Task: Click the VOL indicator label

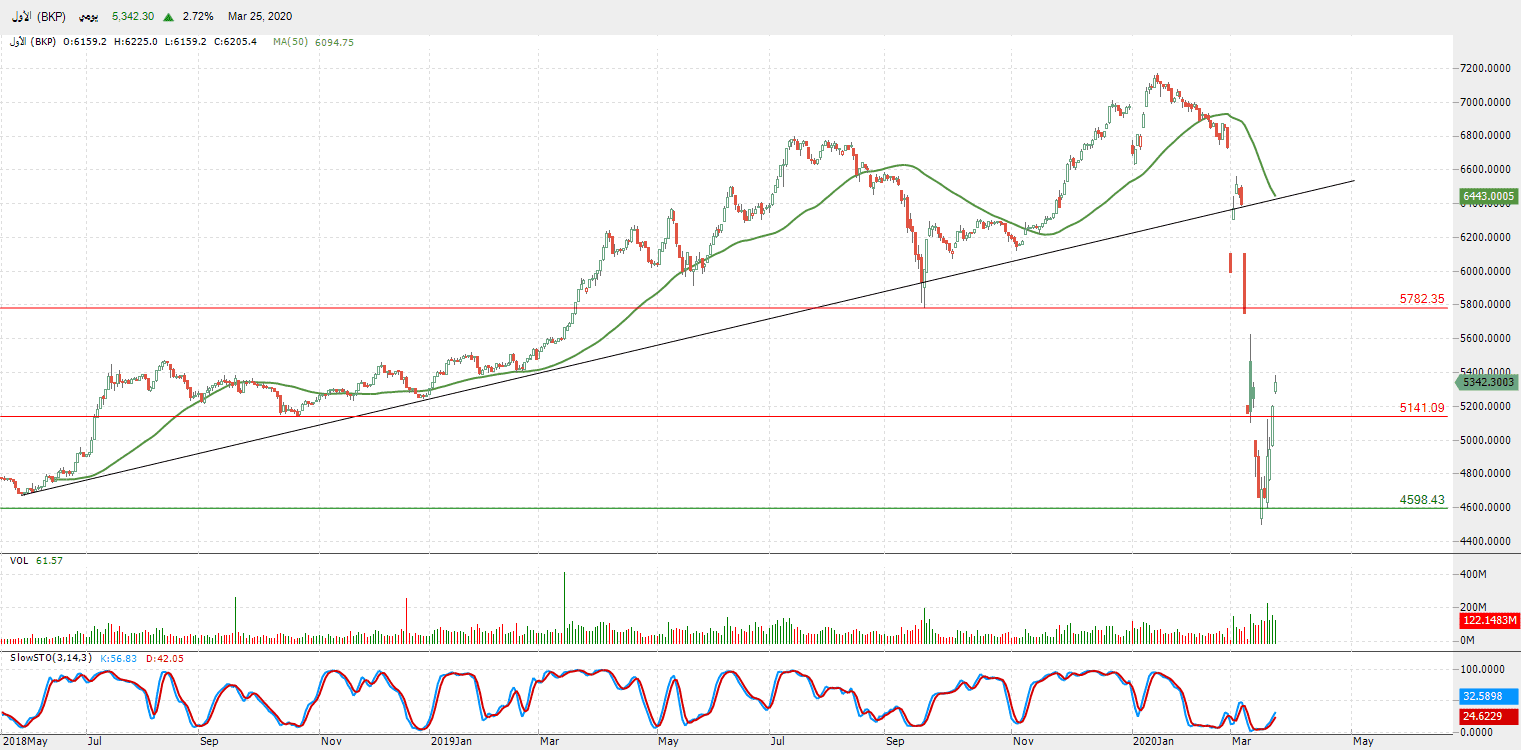Action: tap(19, 561)
